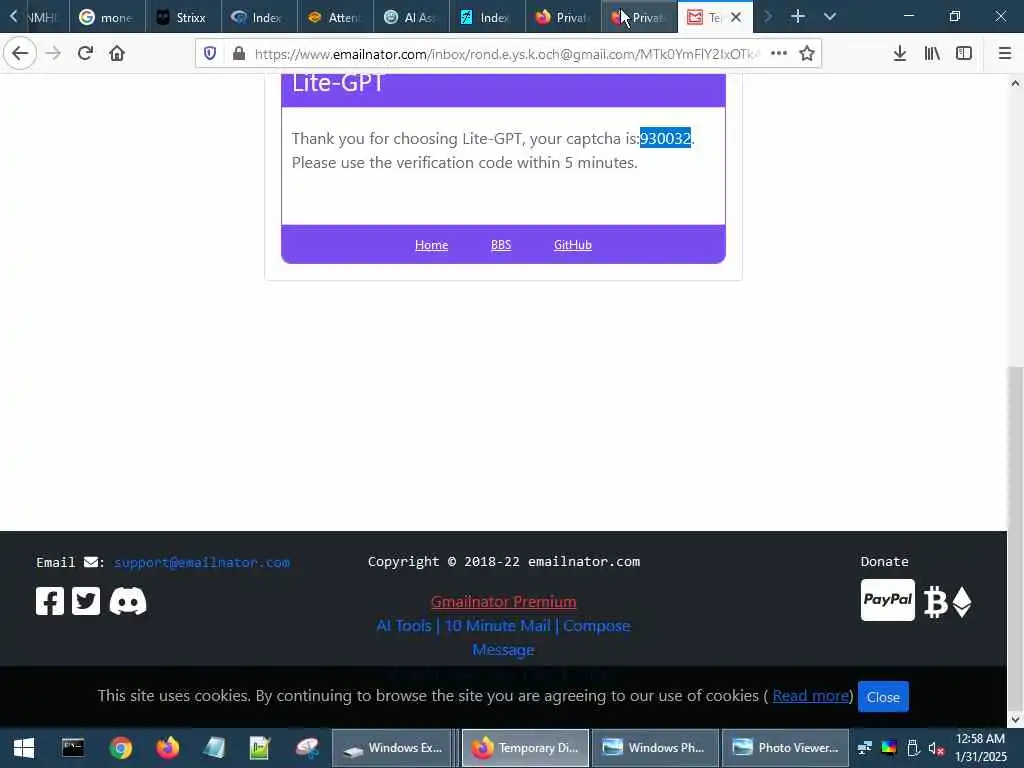Switch to the AI As tab

pos(411,17)
